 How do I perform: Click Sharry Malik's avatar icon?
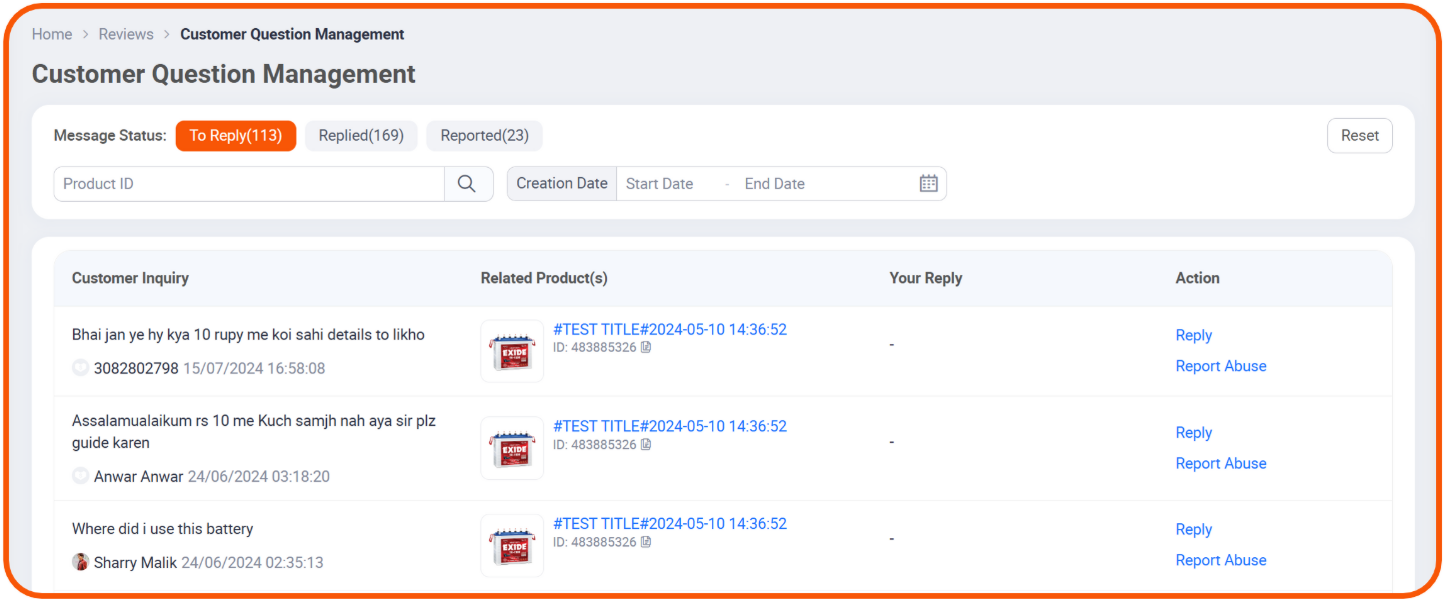pos(81,562)
